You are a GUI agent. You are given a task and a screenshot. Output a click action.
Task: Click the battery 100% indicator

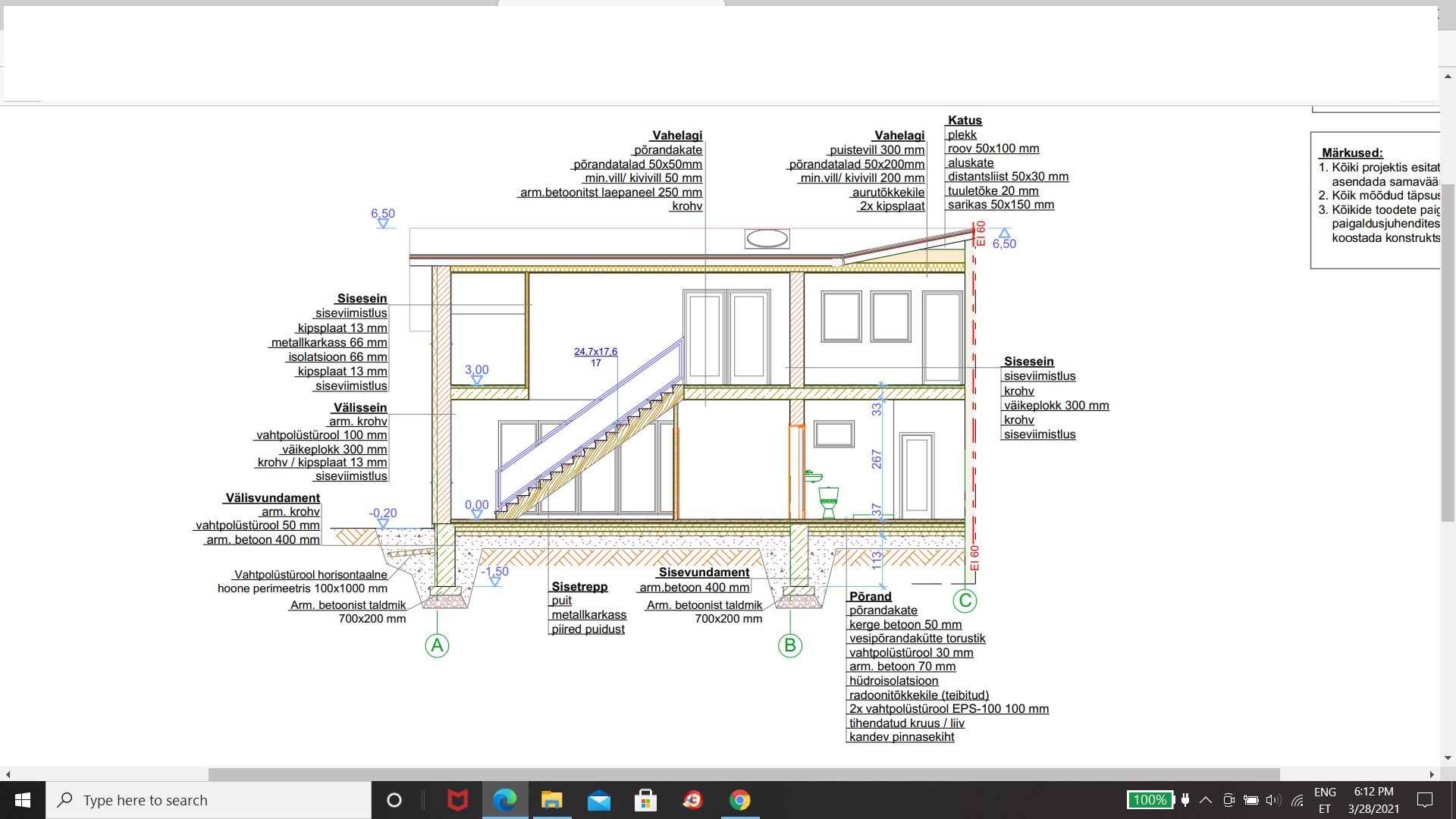click(x=1150, y=800)
